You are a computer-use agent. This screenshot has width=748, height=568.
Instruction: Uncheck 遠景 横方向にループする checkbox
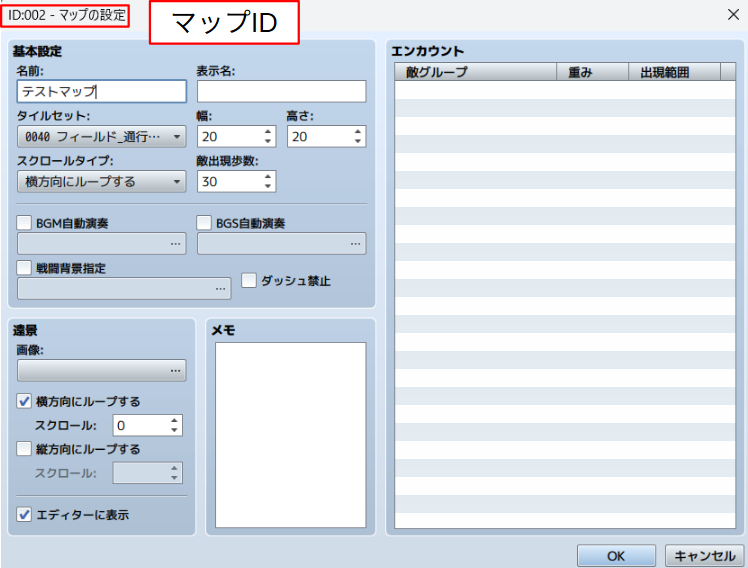tap(24, 401)
